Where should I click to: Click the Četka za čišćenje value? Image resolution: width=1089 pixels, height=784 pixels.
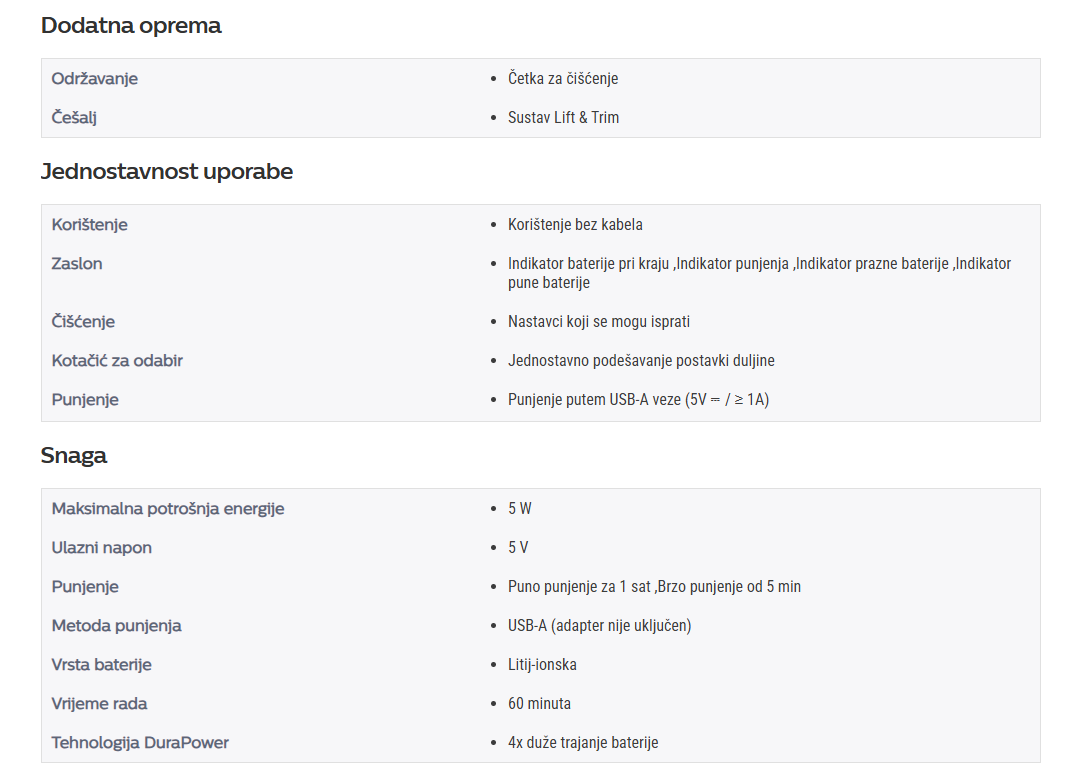pyautogui.click(x=563, y=78)
